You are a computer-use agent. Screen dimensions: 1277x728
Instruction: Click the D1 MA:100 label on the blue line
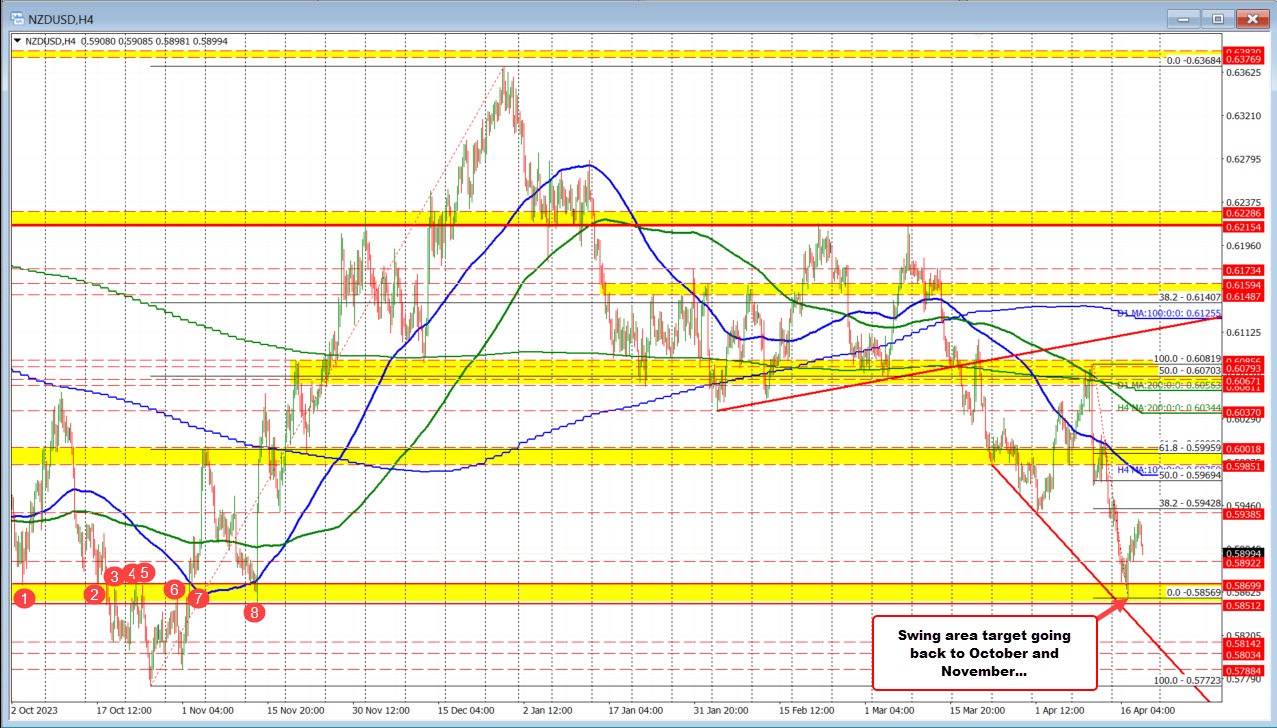pos(1167,313)
